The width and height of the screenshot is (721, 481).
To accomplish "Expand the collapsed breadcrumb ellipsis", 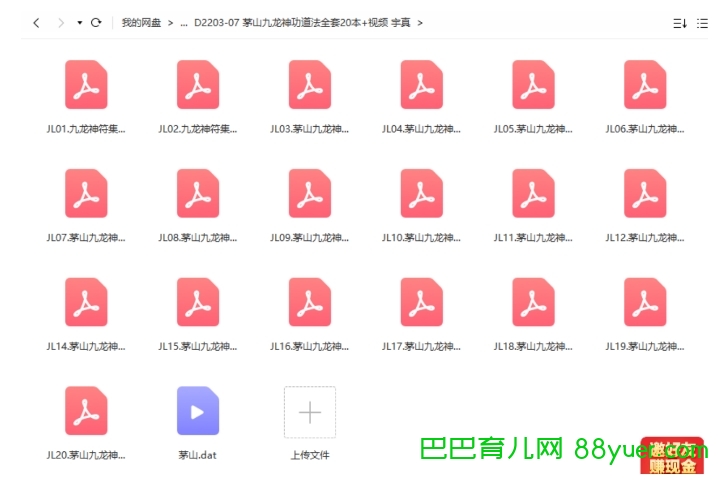I will tap(184, 23).
